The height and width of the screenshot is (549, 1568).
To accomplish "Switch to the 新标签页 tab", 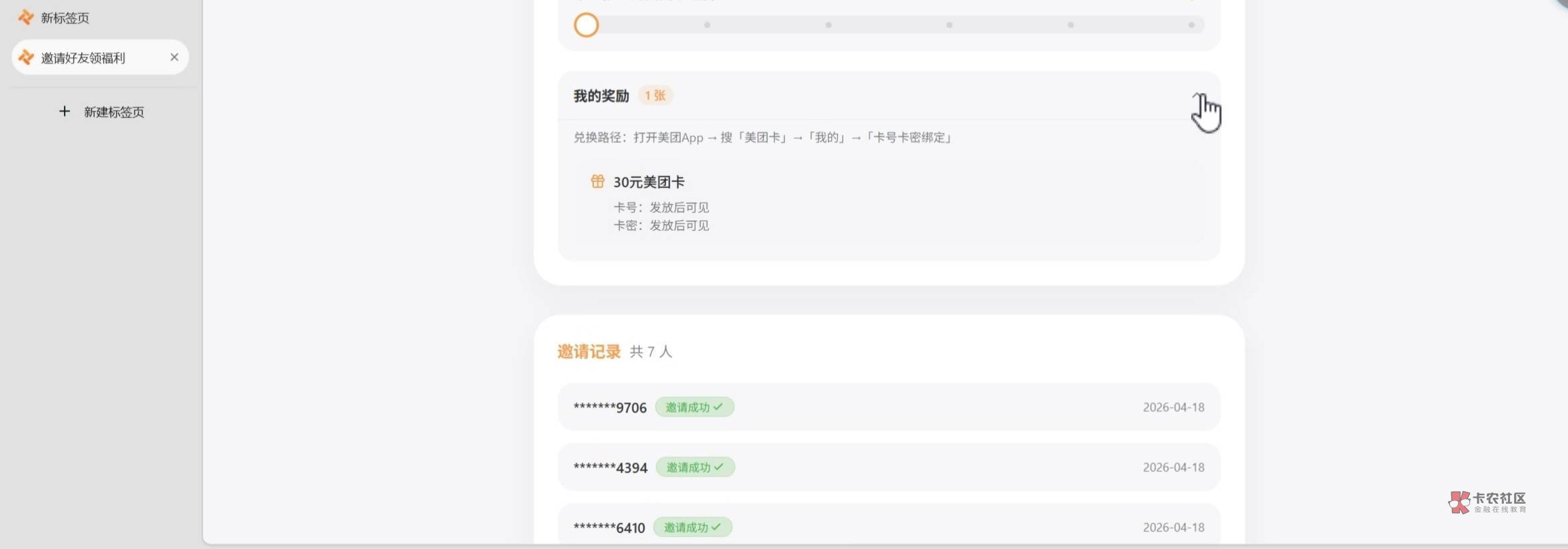I will point(65,18).
